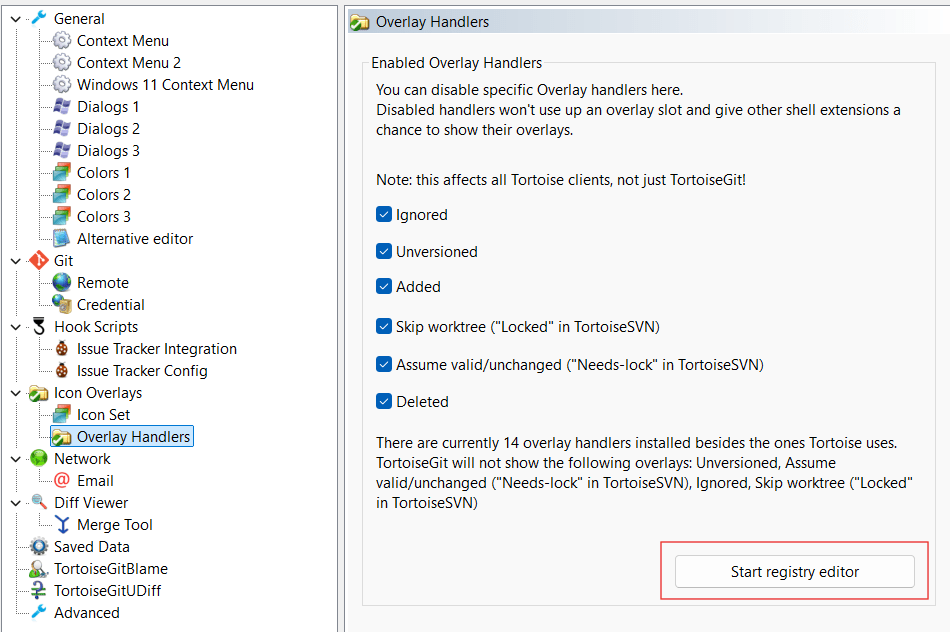Open the Merge Tool label

[115, 525]
